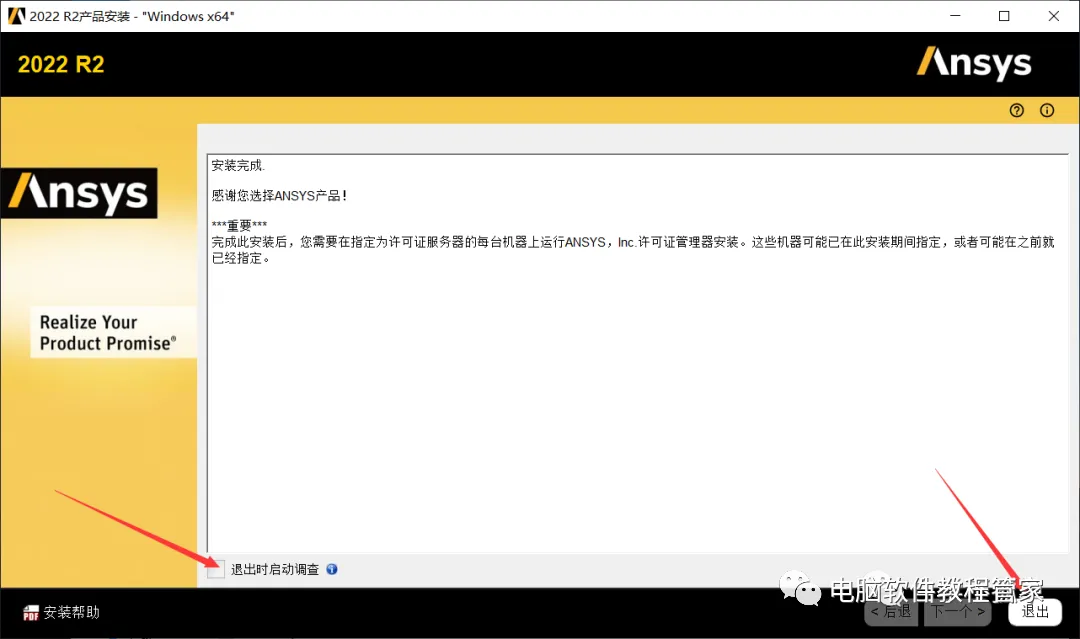Open the help question mark icon
This screenshot has width=1080, height=639.
point(1017,110)
